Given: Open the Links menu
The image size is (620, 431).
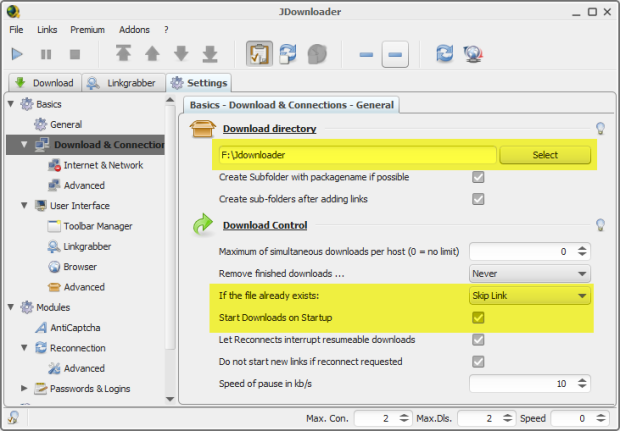Looking at the screenshot, I should click(47, 30).
